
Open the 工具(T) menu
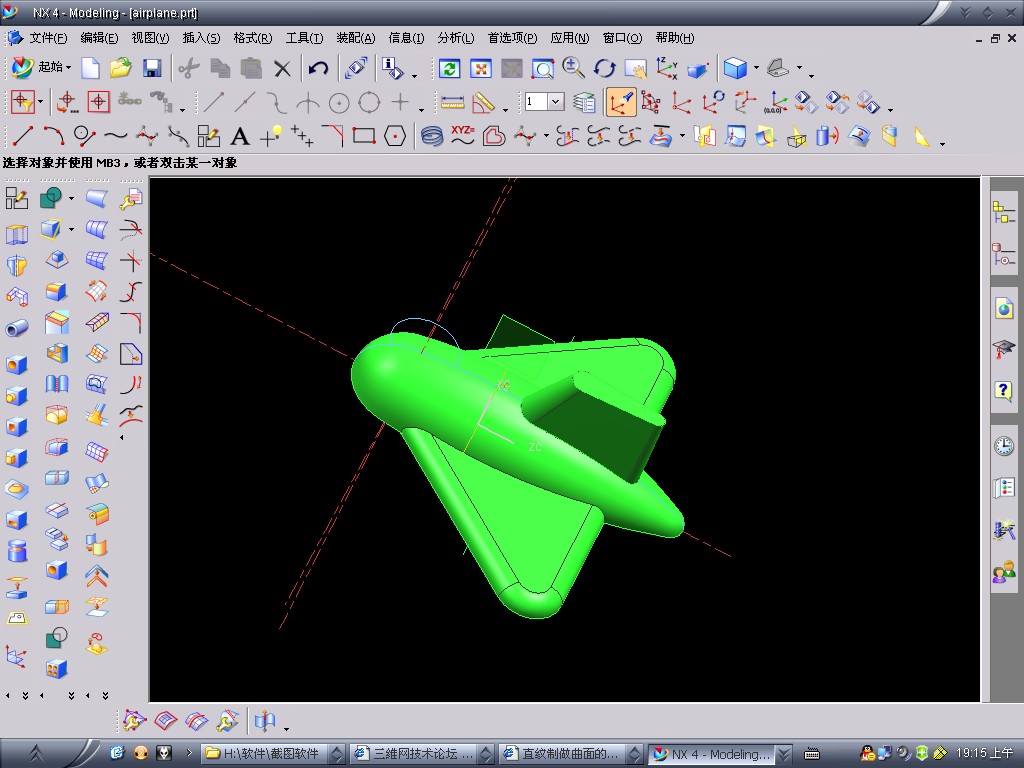304,38
